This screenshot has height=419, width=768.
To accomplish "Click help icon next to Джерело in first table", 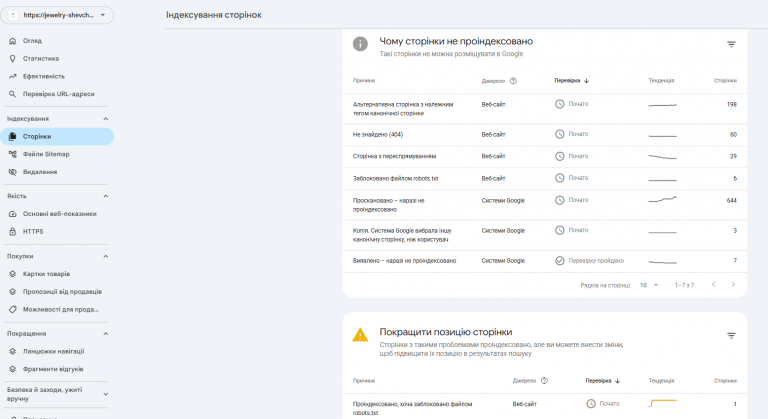I will coord(513,81).
